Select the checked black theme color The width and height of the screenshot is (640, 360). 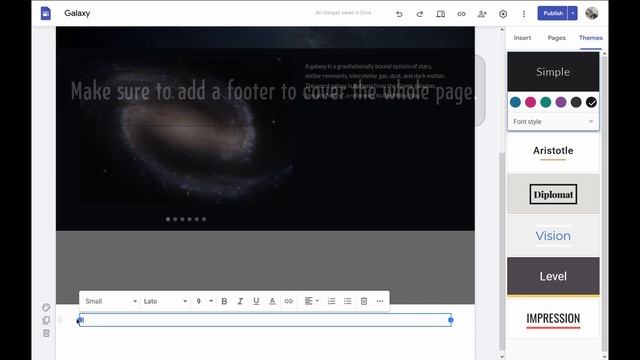point(591,102)
